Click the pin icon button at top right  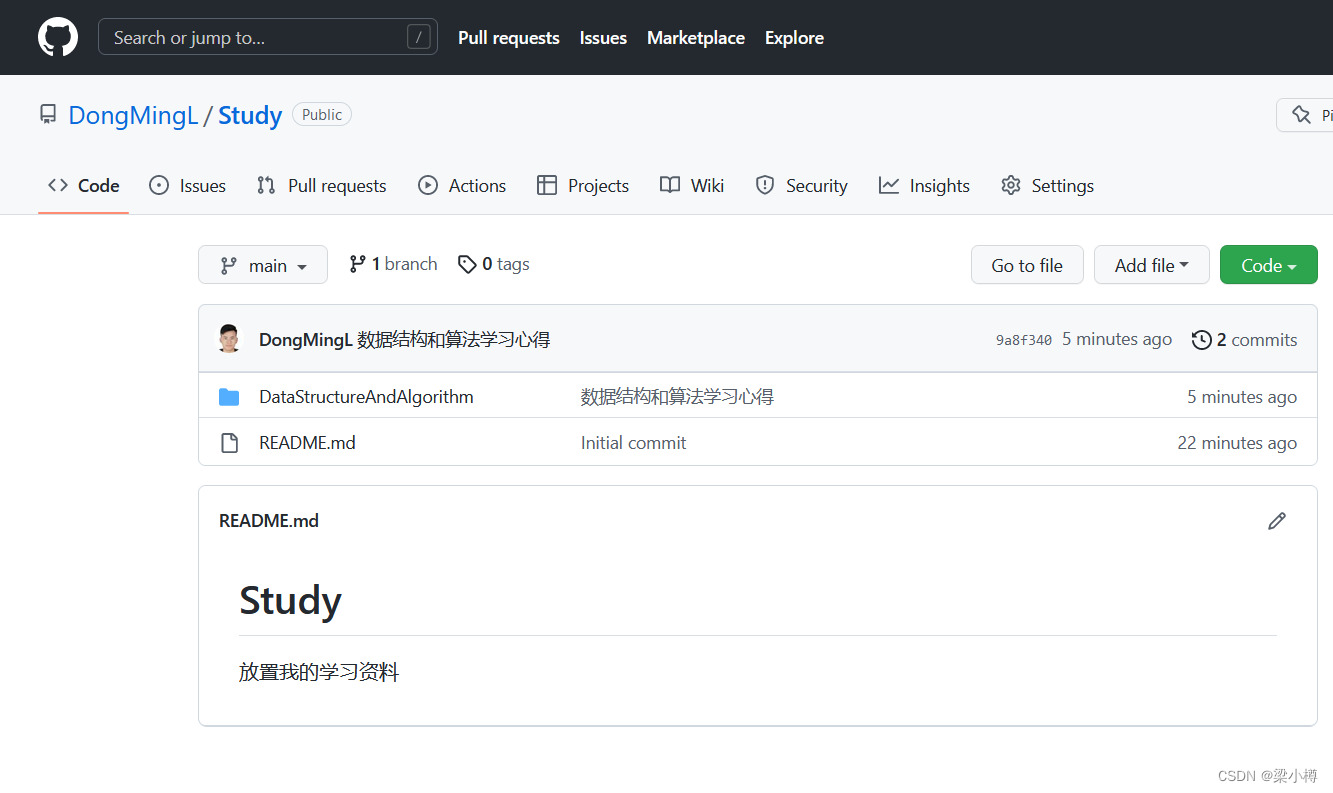tap(1305, 115)
